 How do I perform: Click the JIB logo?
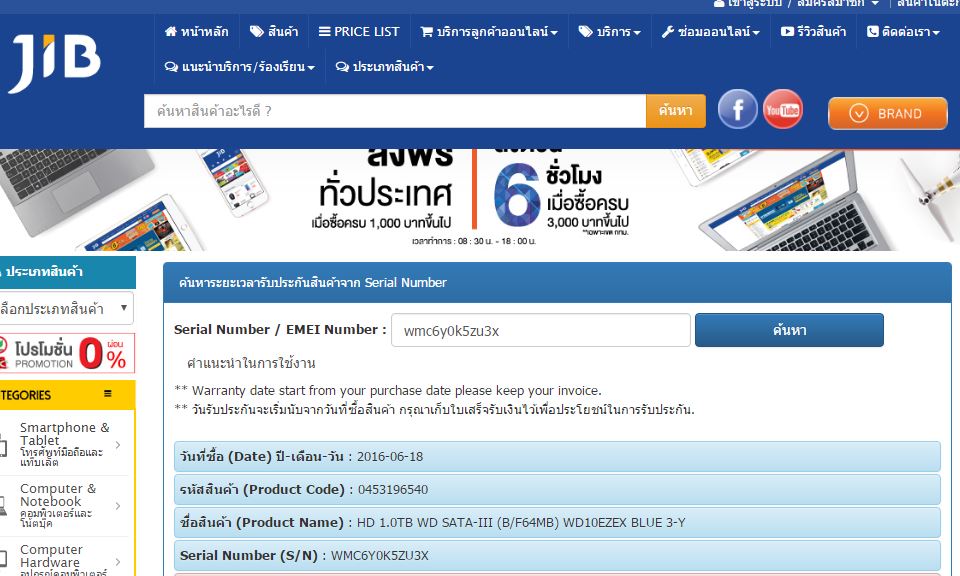tap(55, 62)
